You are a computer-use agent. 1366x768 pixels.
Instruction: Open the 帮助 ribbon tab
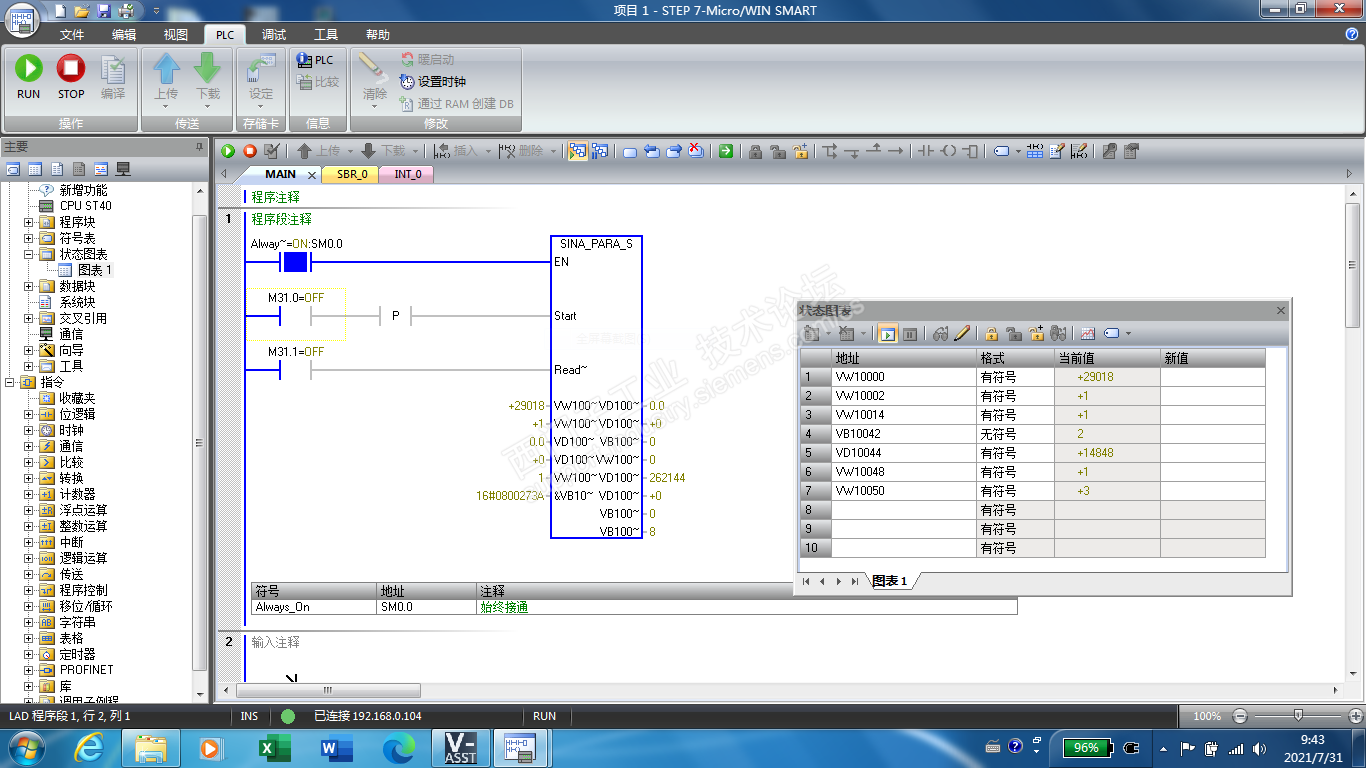pos(378,34)
